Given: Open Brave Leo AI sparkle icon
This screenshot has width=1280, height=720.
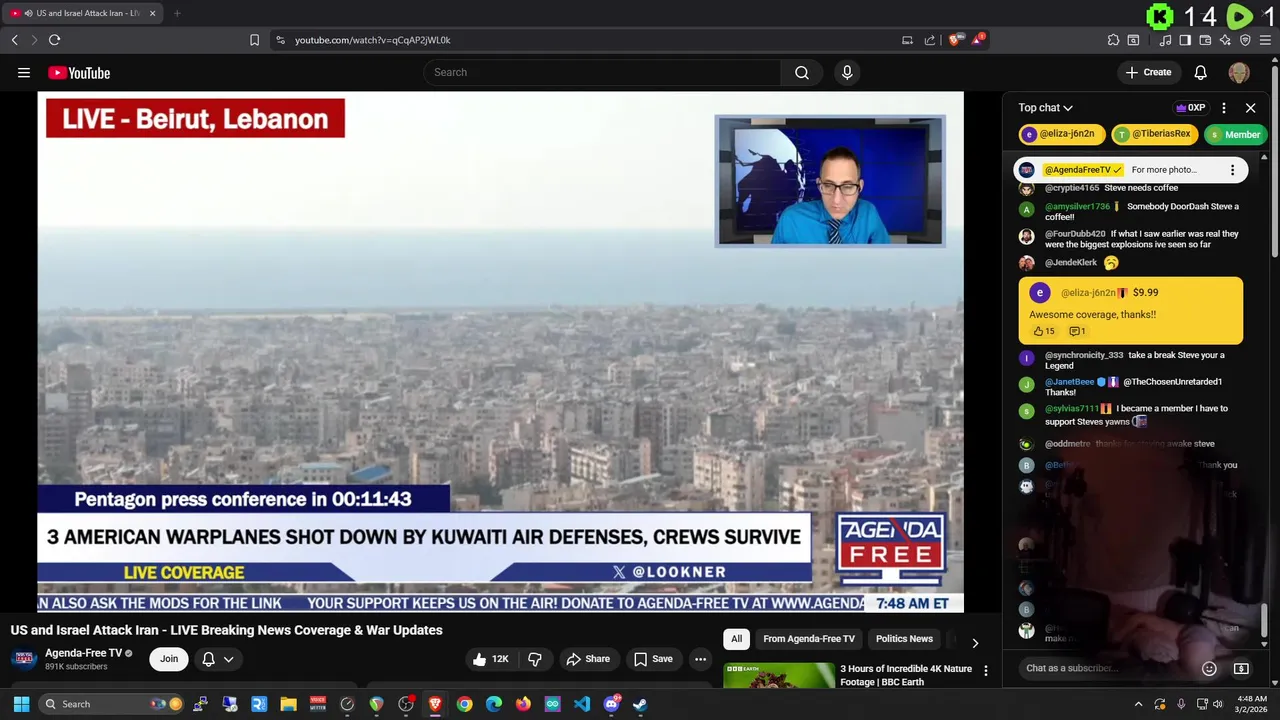Looking at the screenshot, I should 1225,40.
